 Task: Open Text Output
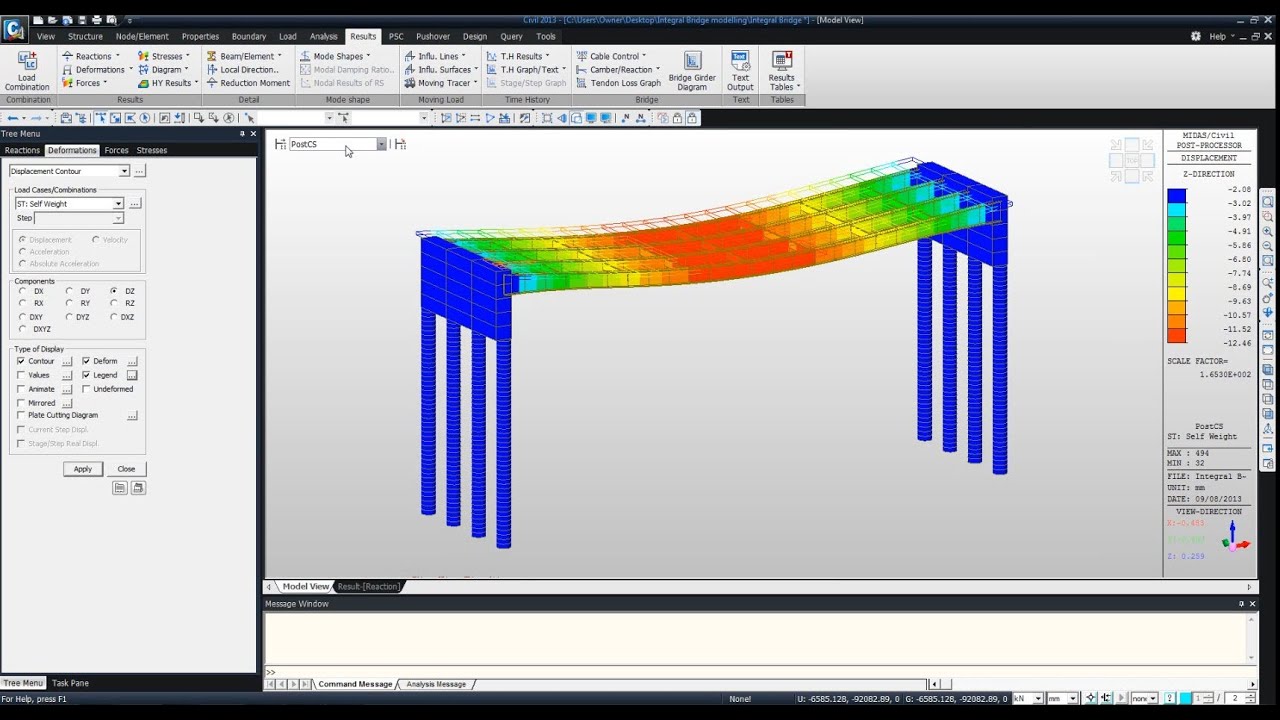tap(740, 70)
